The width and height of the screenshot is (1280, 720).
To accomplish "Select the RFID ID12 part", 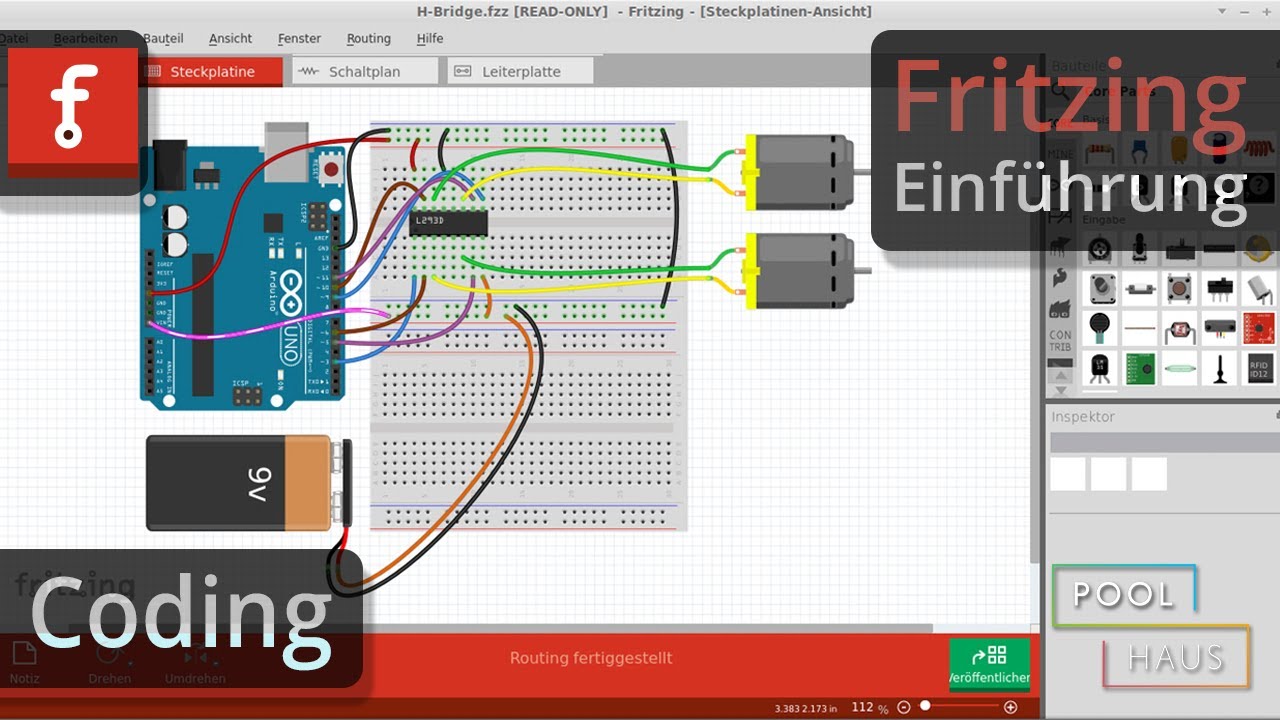I will [x=1258, y=367].
